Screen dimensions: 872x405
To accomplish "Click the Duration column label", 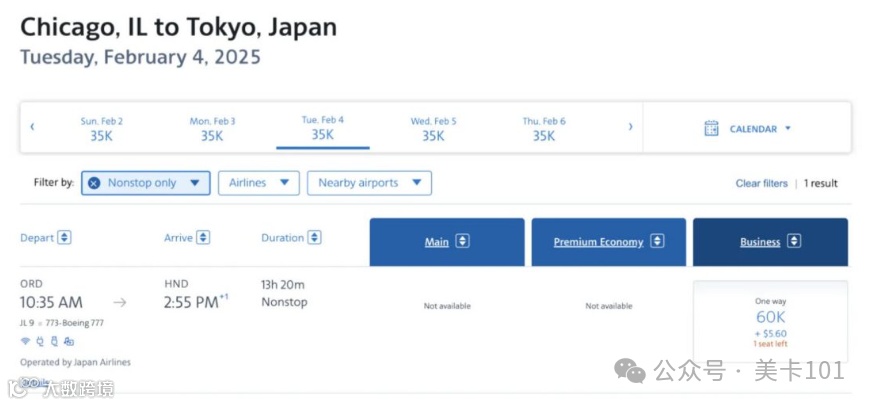I will 283,238.
